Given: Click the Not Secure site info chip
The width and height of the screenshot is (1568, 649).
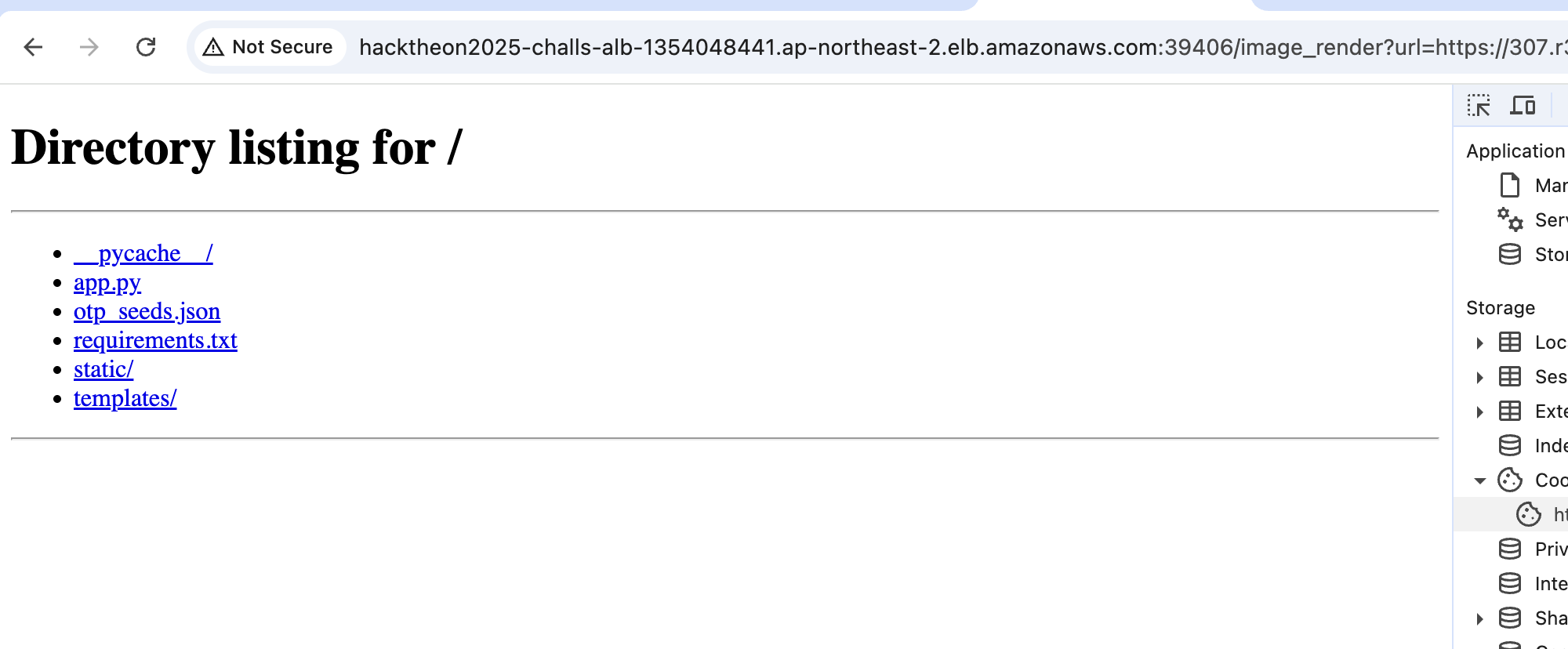Looking at the screenshot, I should point(268,47).
